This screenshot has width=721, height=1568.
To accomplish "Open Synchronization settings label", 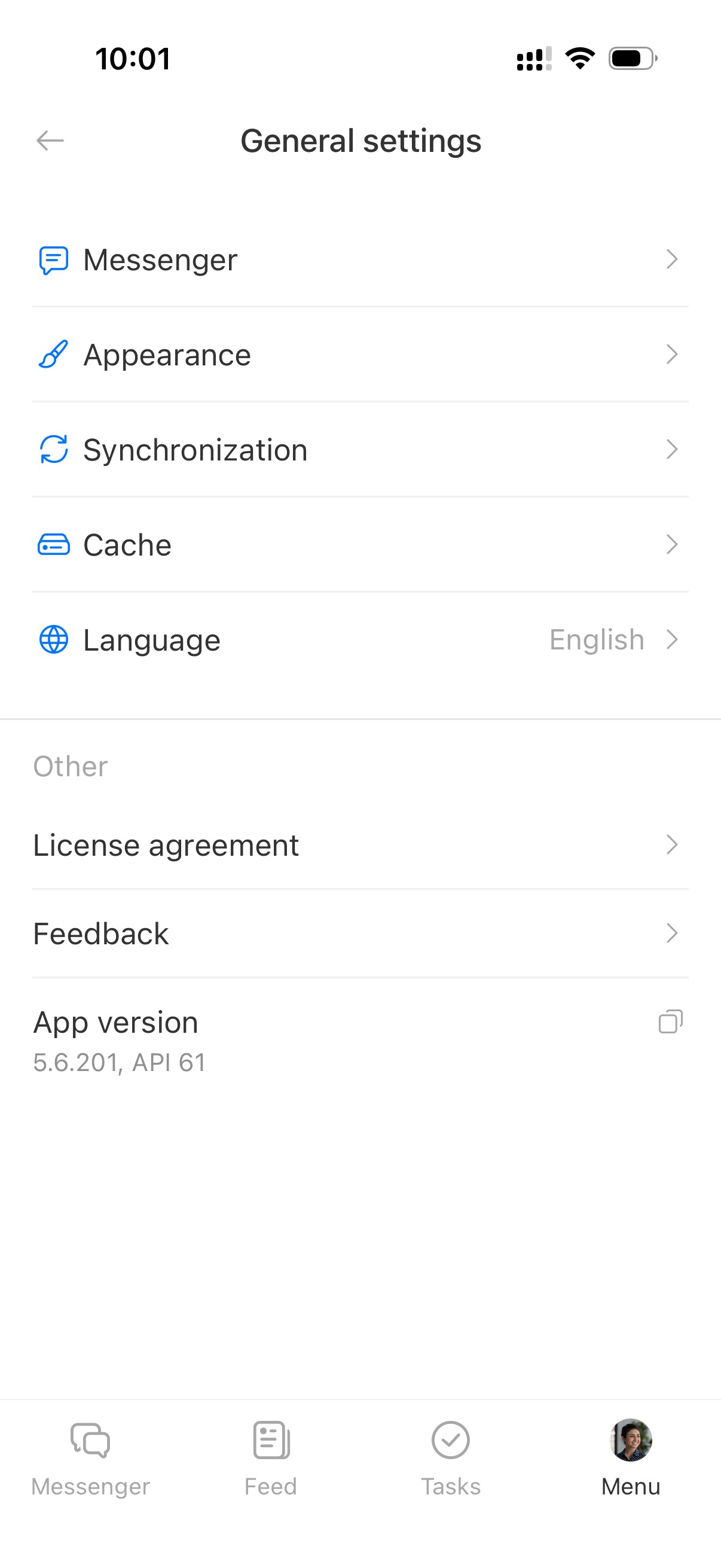I will point(195,450).
